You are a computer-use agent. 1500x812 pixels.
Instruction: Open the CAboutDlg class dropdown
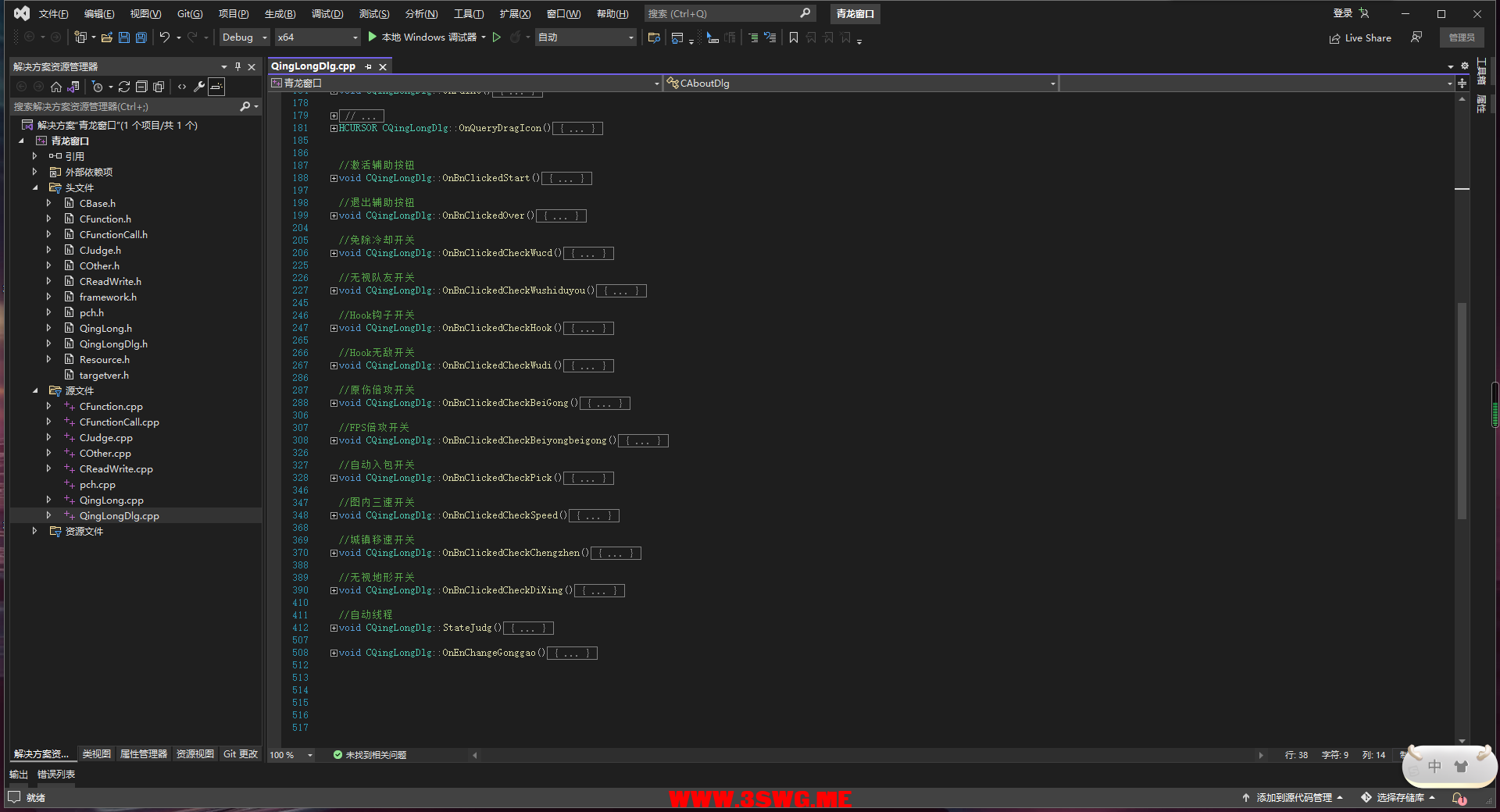point(861,83)
